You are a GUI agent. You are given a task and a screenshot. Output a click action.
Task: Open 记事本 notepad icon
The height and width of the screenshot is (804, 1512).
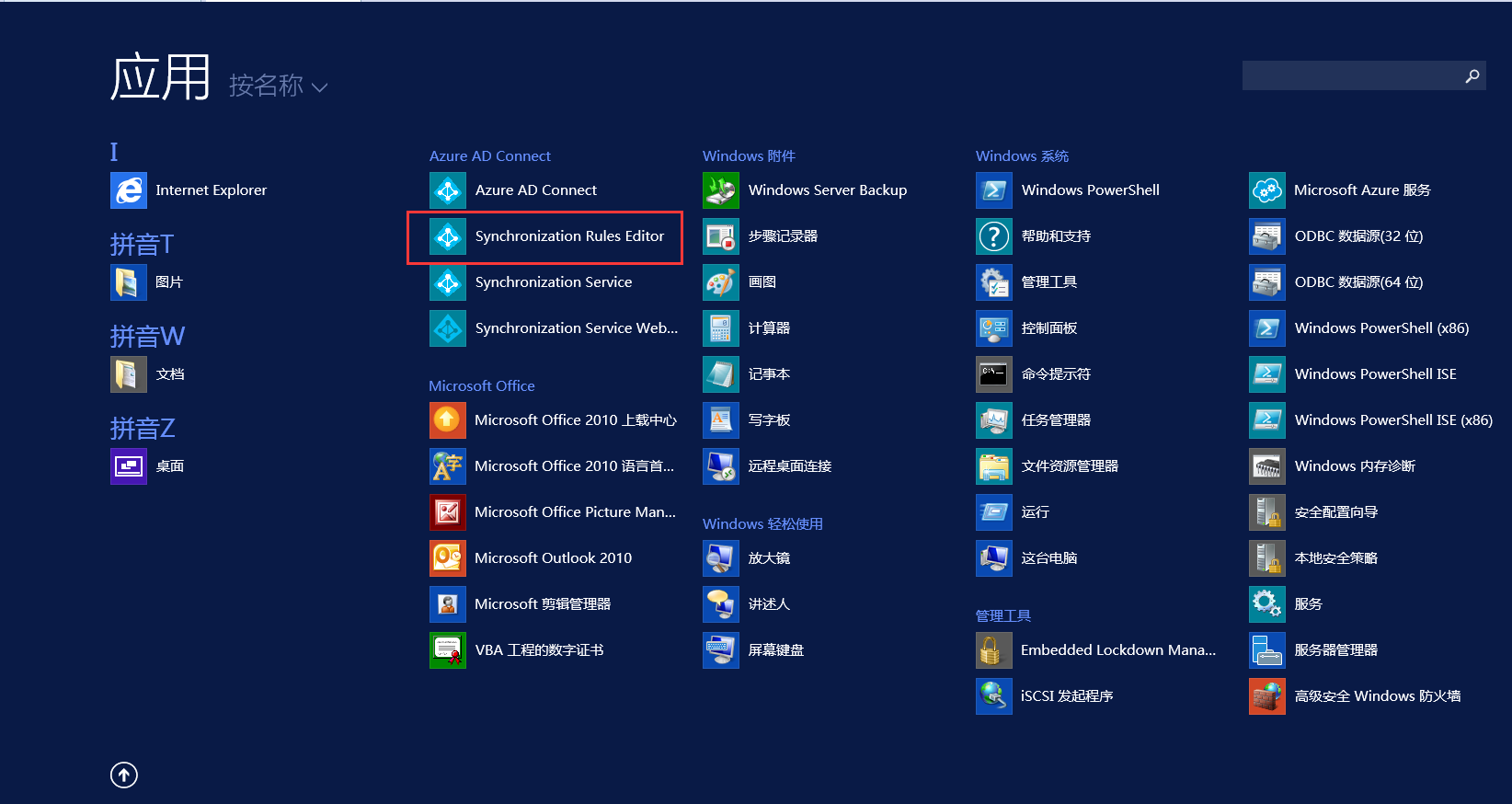coord(721,374)
